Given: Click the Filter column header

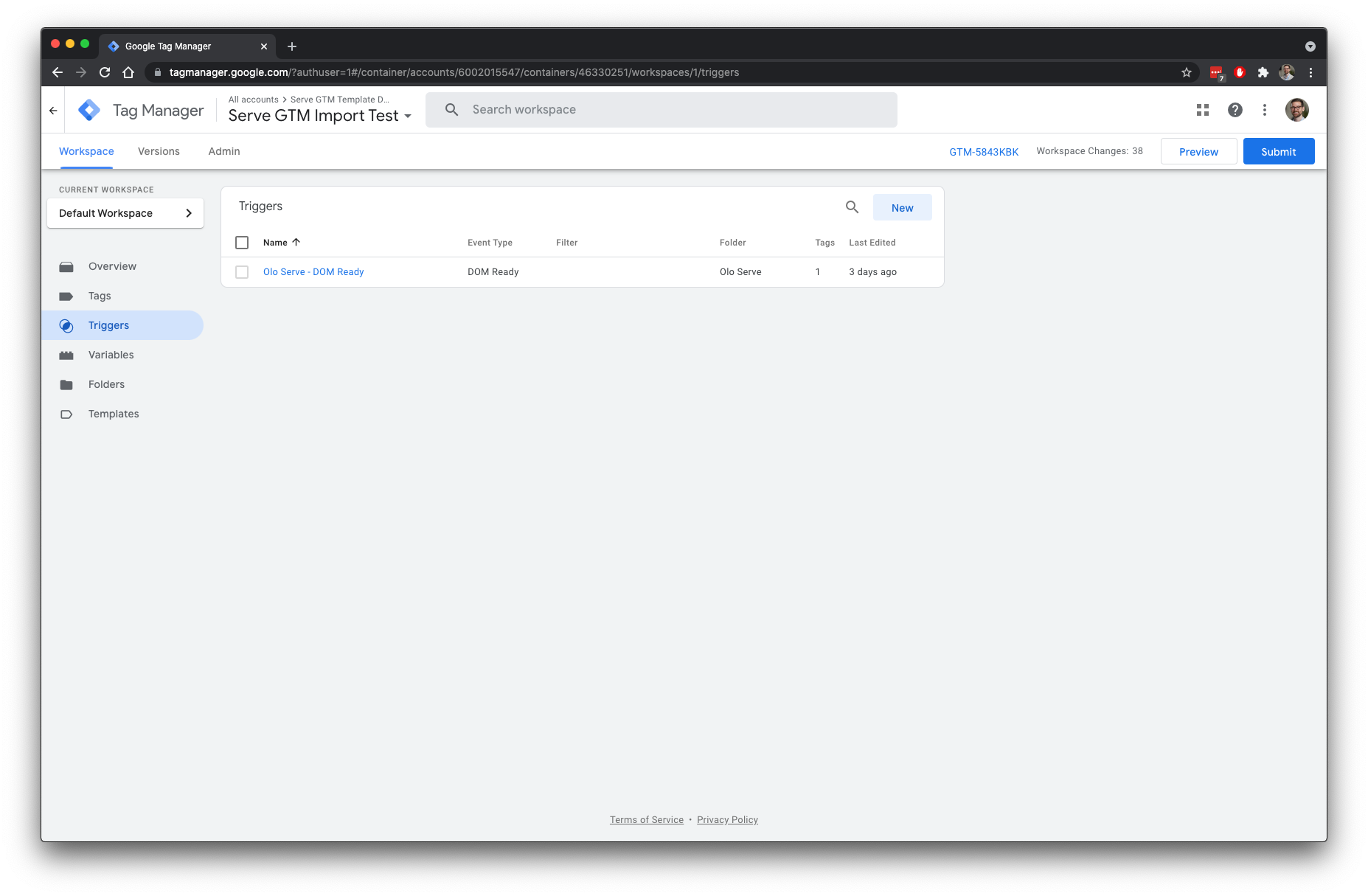Looking at the screenshot, I should pos(567,243).
